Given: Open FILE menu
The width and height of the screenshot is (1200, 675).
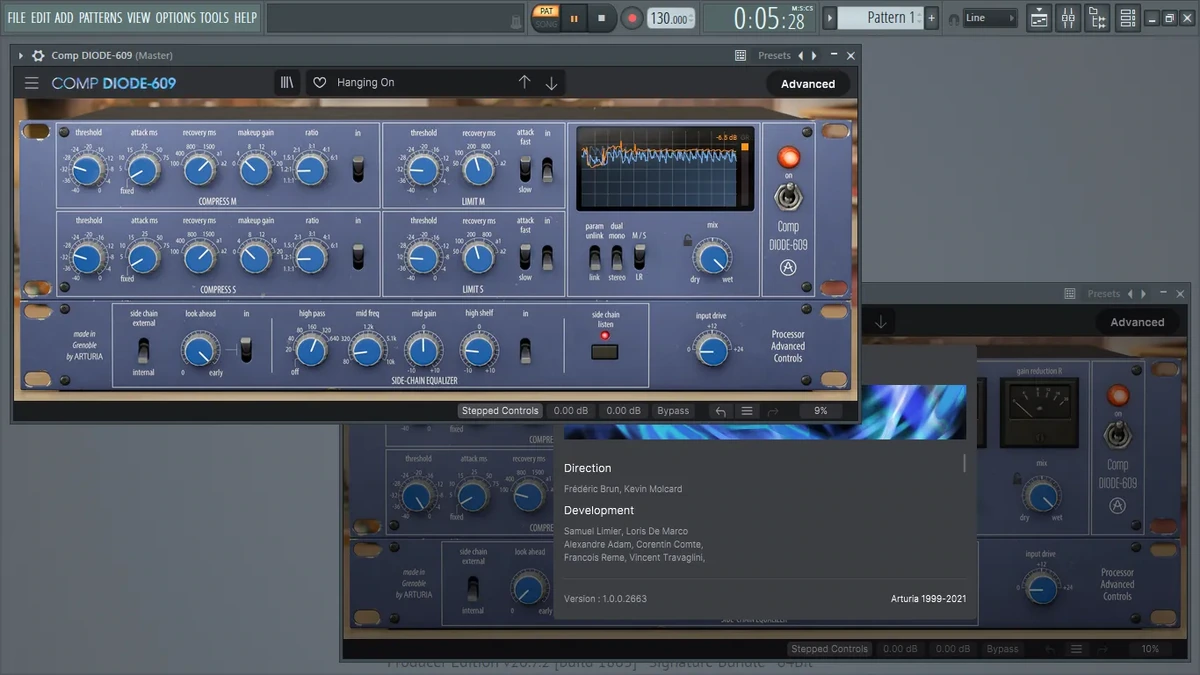Looking at the screenshot, I should point(17,18).
